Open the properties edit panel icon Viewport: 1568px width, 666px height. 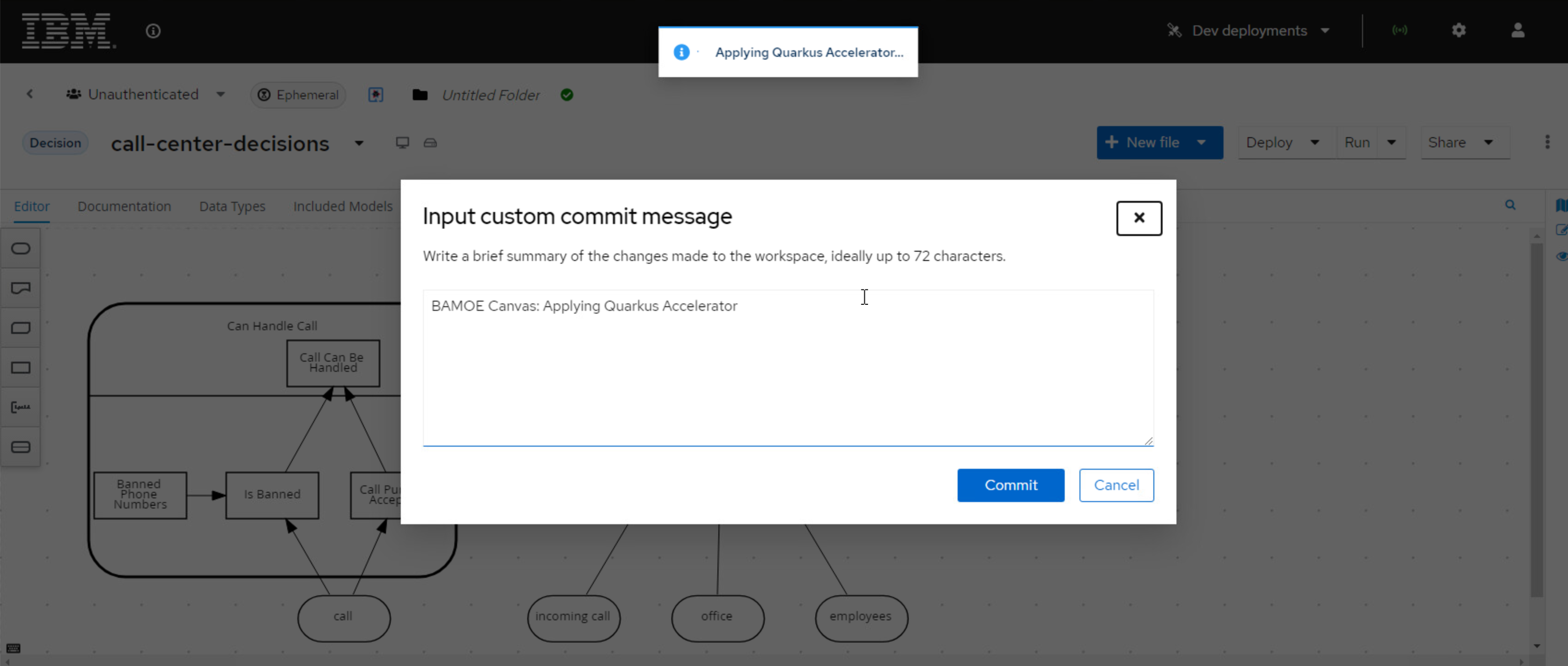(1561, 230)
